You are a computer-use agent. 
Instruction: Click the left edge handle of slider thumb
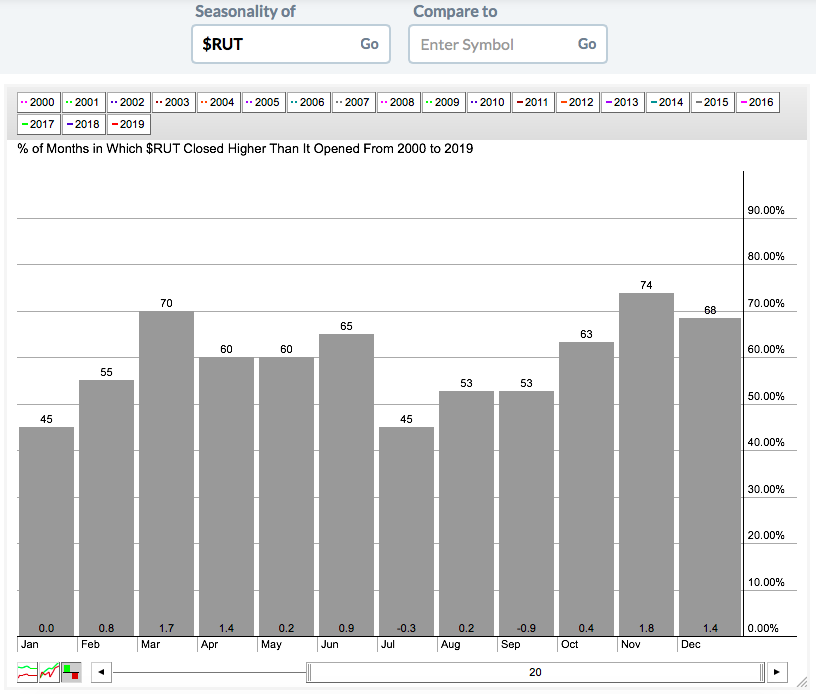coord(309,672)
